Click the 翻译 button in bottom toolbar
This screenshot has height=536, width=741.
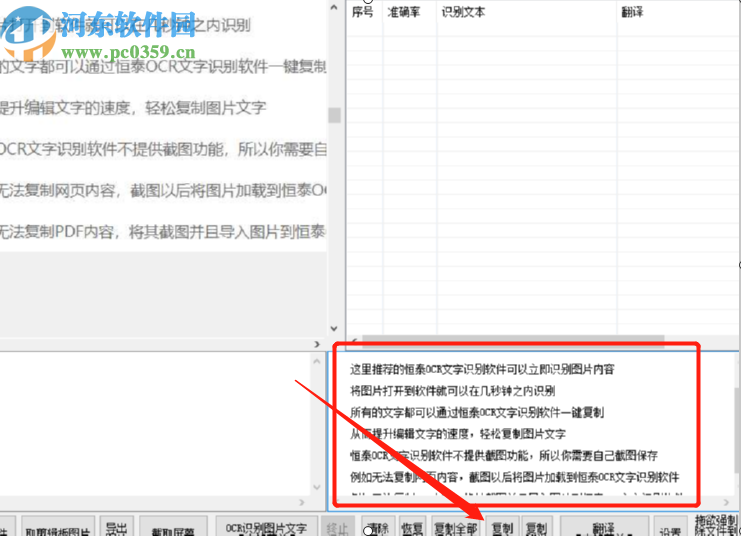tap(604, 528)
